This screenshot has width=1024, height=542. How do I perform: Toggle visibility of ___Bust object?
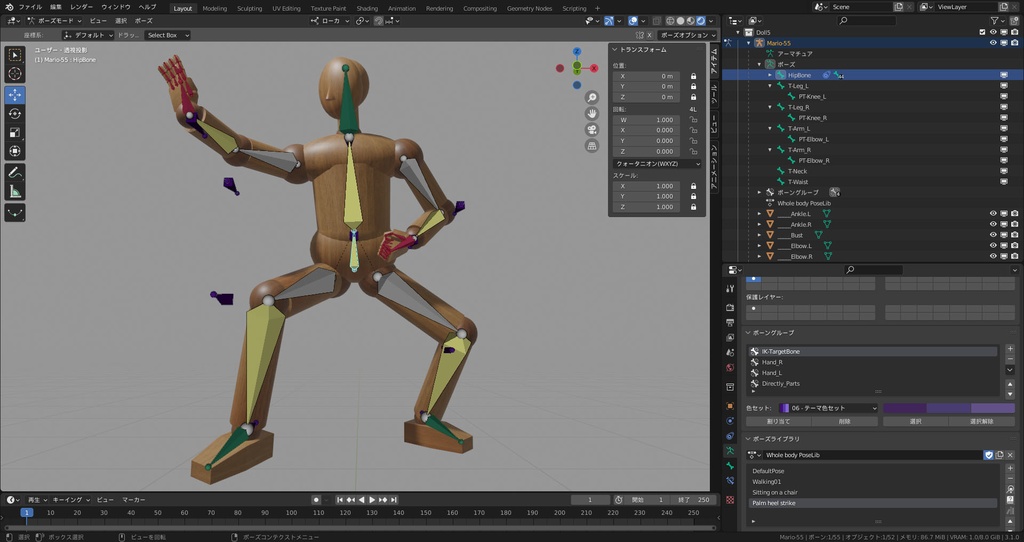993,235
